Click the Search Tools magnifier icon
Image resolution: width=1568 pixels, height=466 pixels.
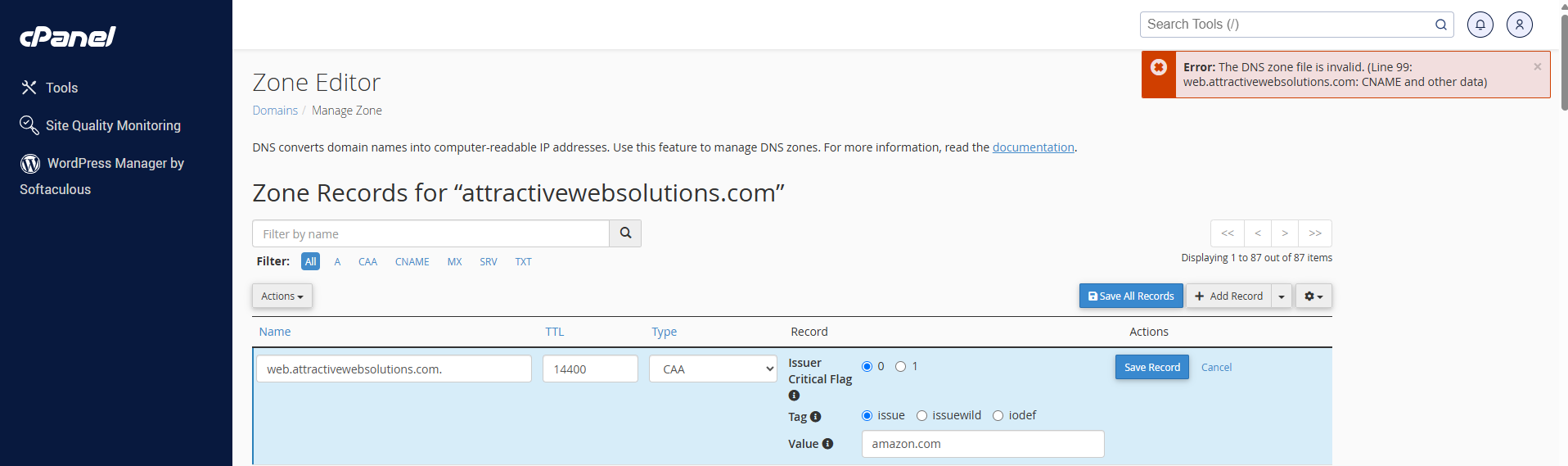pyautogui.click(x=1440, y=25)
